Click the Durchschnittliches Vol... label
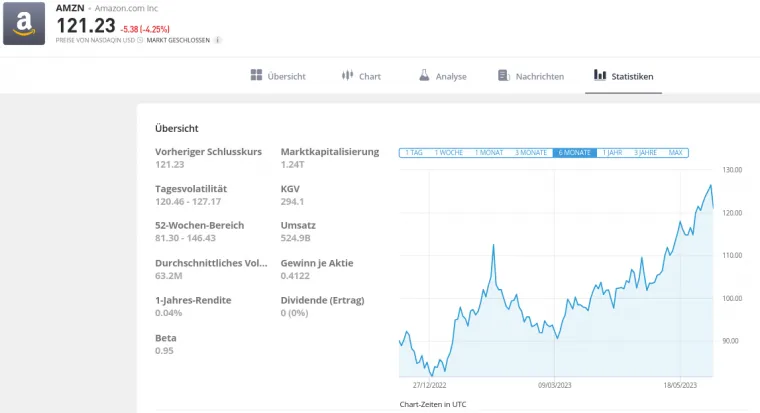This screenshot has height=413, width=760. pos(211,263)
